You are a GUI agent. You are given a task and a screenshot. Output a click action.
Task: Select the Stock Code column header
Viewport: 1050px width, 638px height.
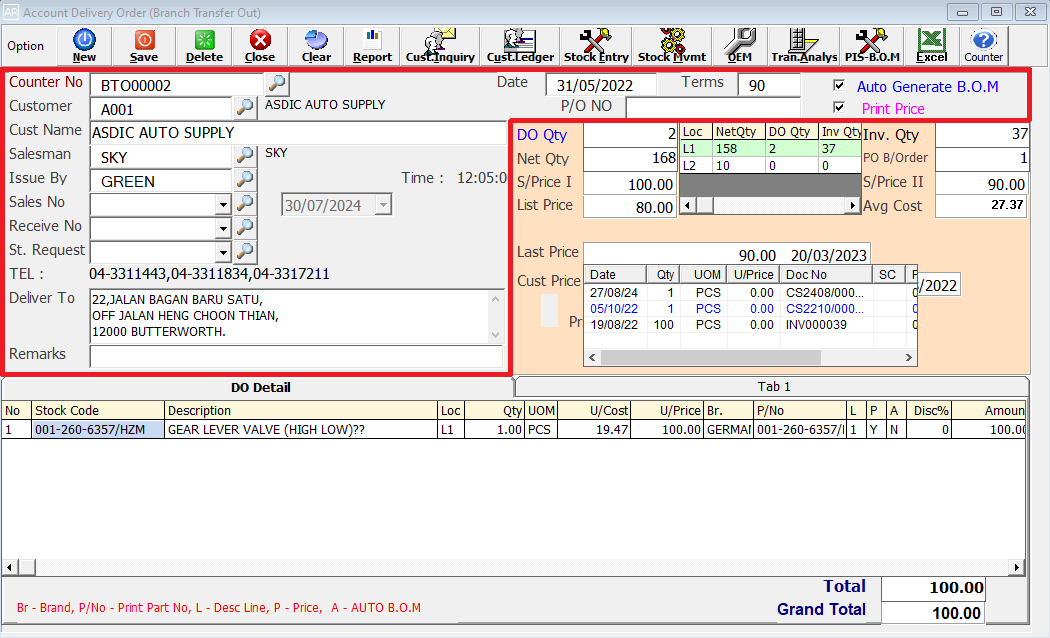point(98,410)
